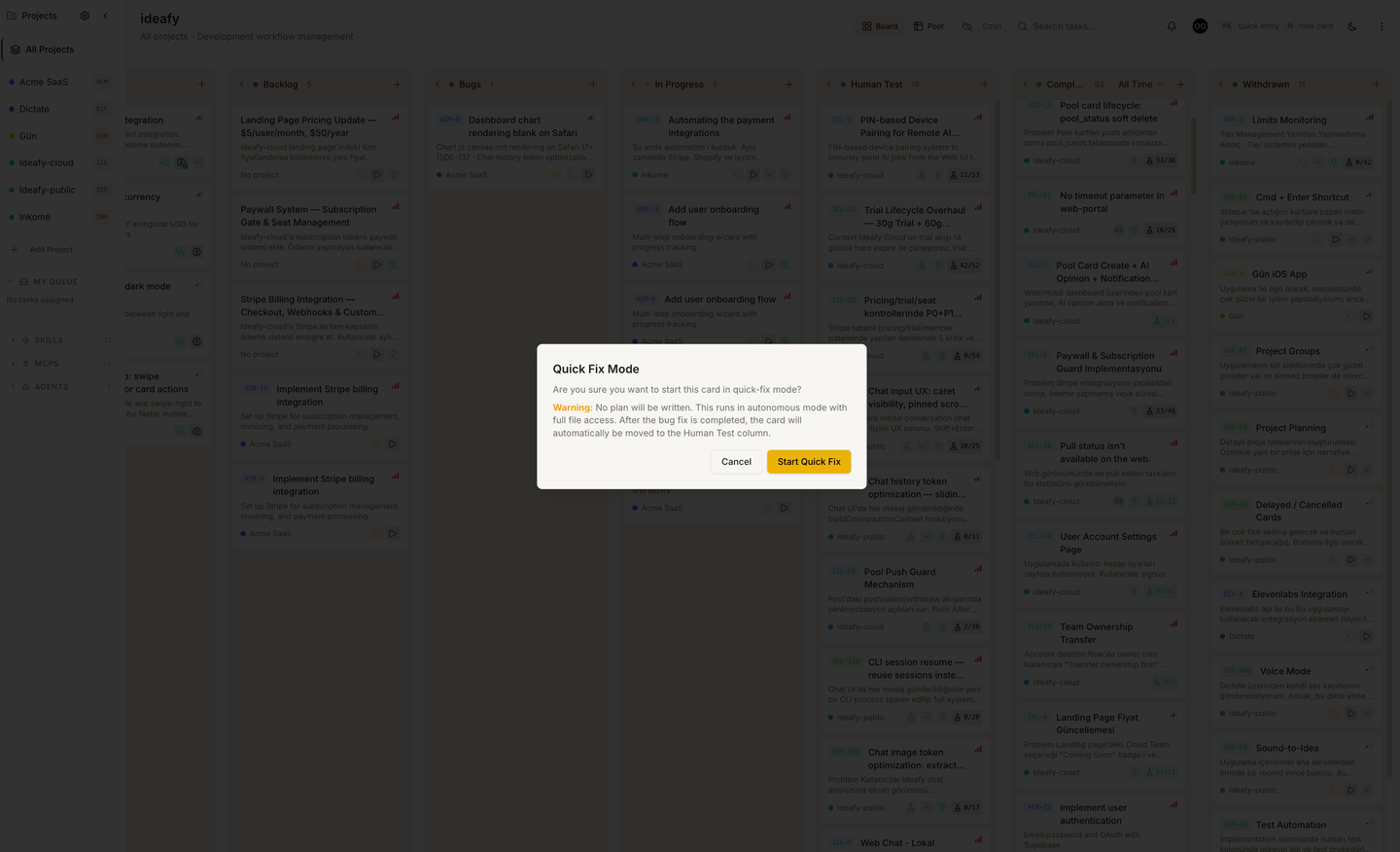Confirm with the Start Quick Fix button
This screenshot has height=852, width=1400.
point(809,461)
